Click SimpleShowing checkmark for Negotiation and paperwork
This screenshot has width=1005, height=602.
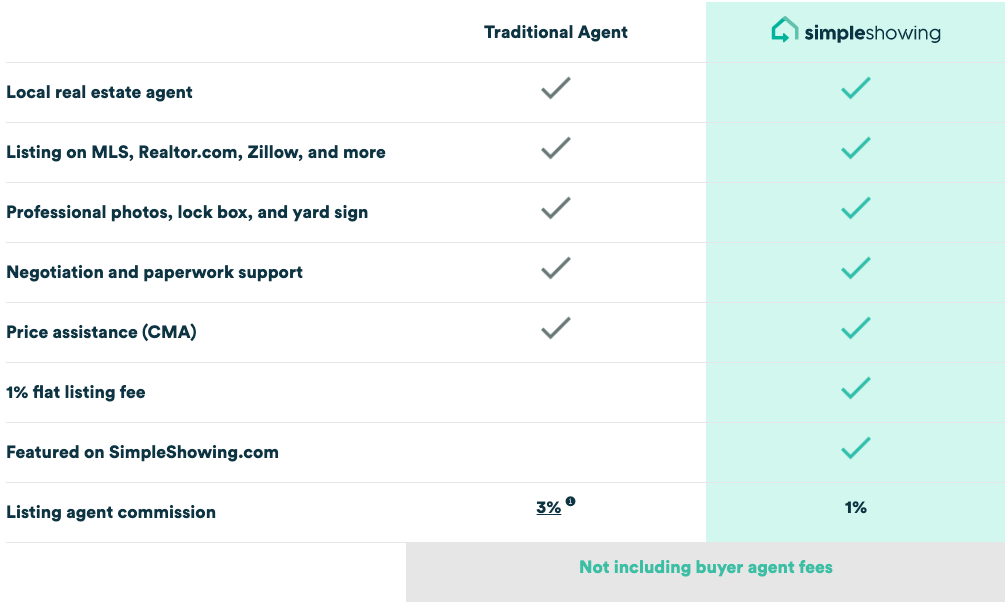click(855, 269)
